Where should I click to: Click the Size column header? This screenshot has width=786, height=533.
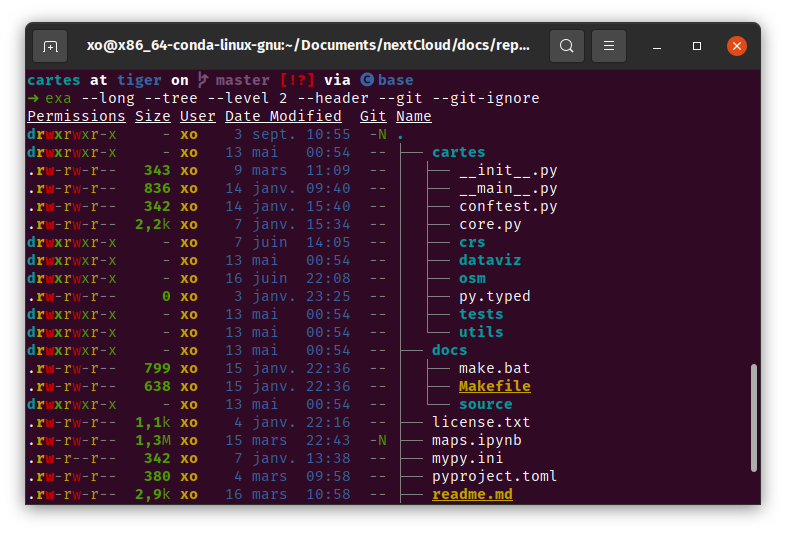153,116
